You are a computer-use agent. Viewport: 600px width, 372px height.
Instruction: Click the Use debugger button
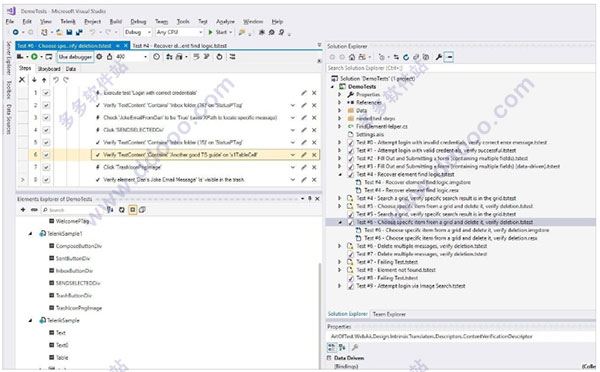(x=75, y=57)
